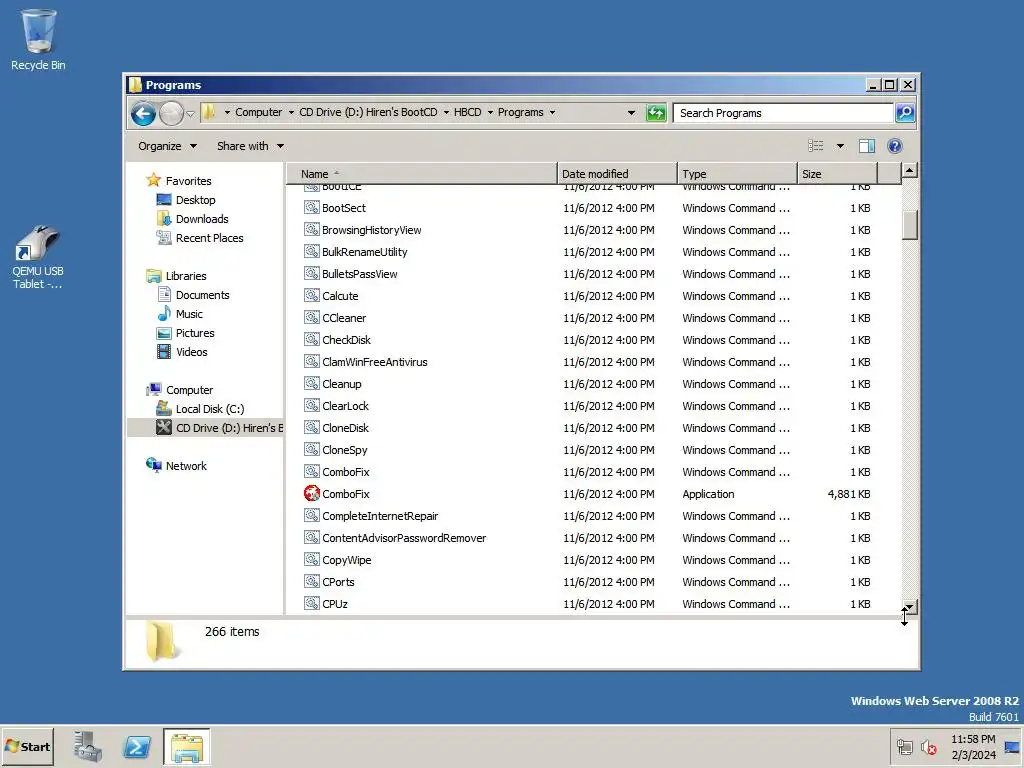
Task: Click the Pictures library icon
Action: click(x=164, y=332)
